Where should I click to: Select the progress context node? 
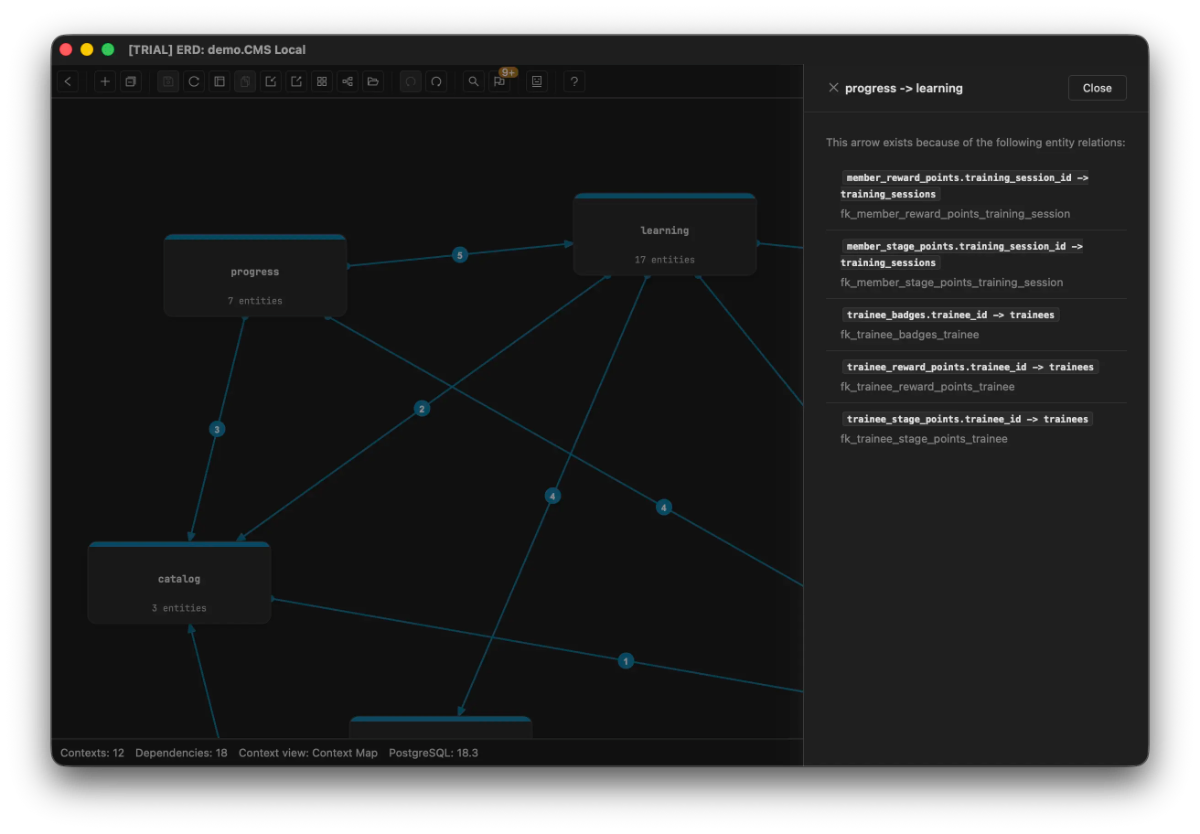[x=255, y=276]
